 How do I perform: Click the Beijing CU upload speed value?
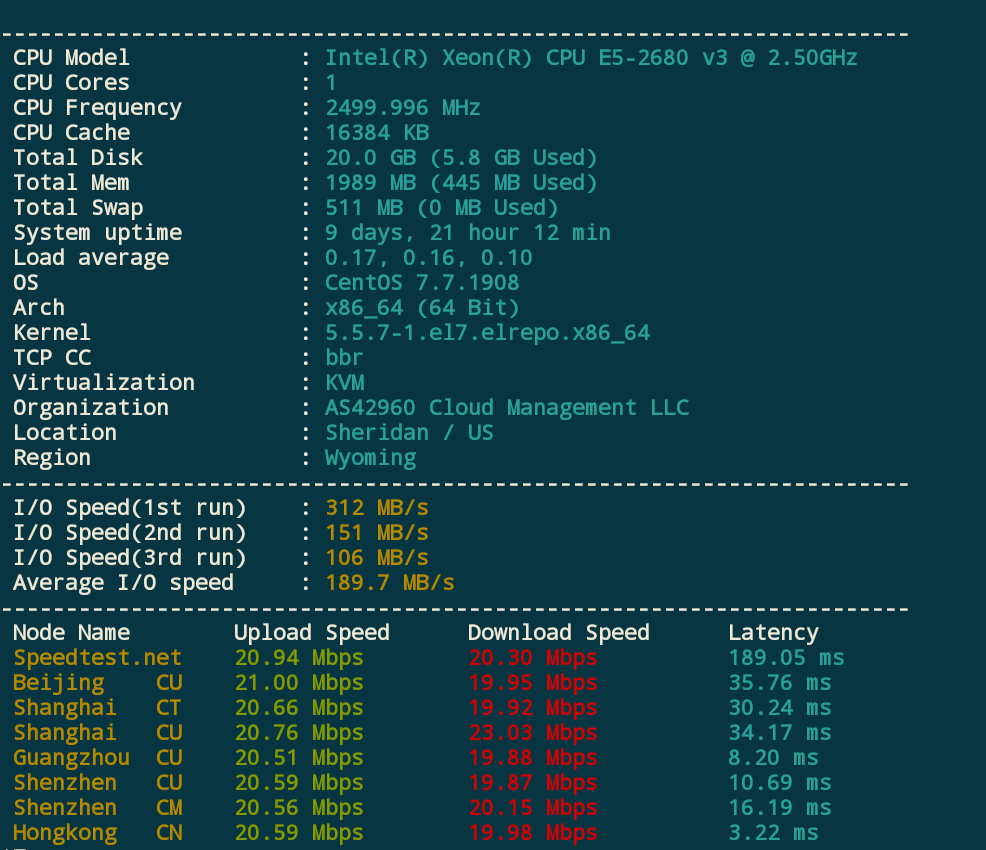[x=299, y=683]
